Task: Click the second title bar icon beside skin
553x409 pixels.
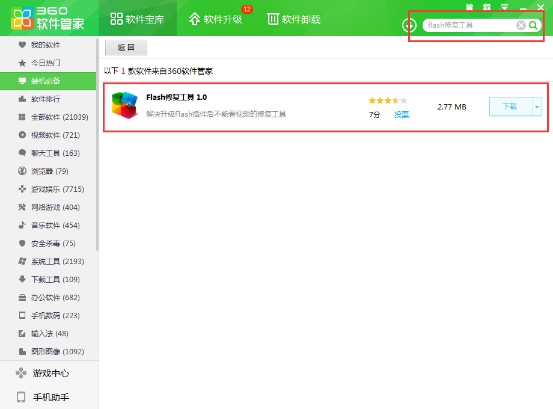Action: click(x=487, y=7)
